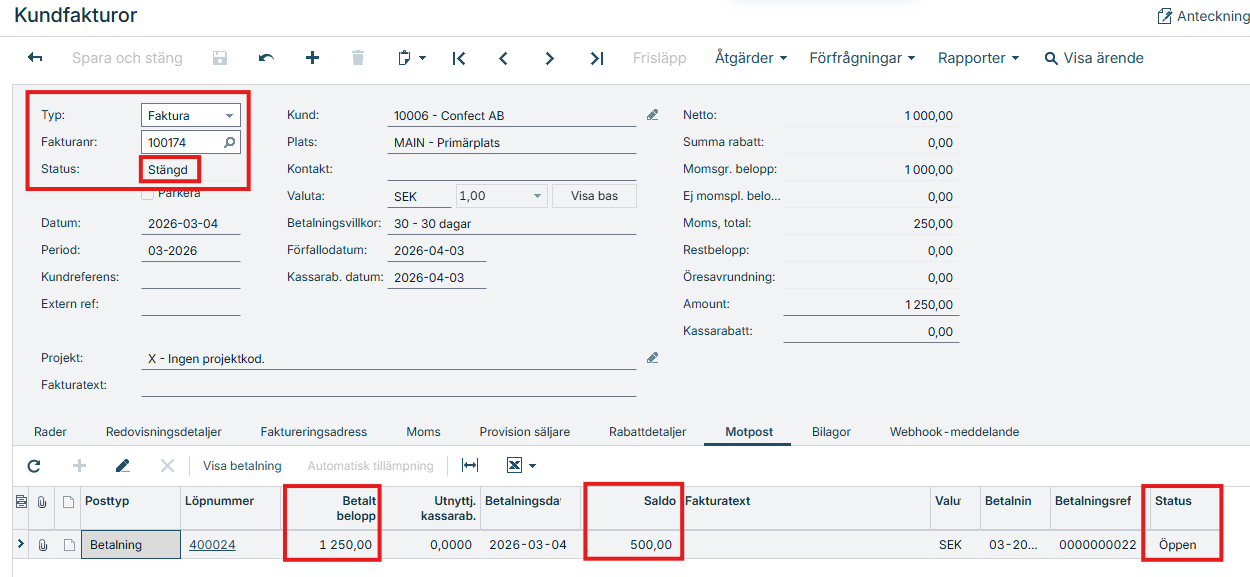The height and width of the screenshot is (577, 1250).
Task: Switch to the Rader tab
Action: pyautogui.click(x=50, y=432)
